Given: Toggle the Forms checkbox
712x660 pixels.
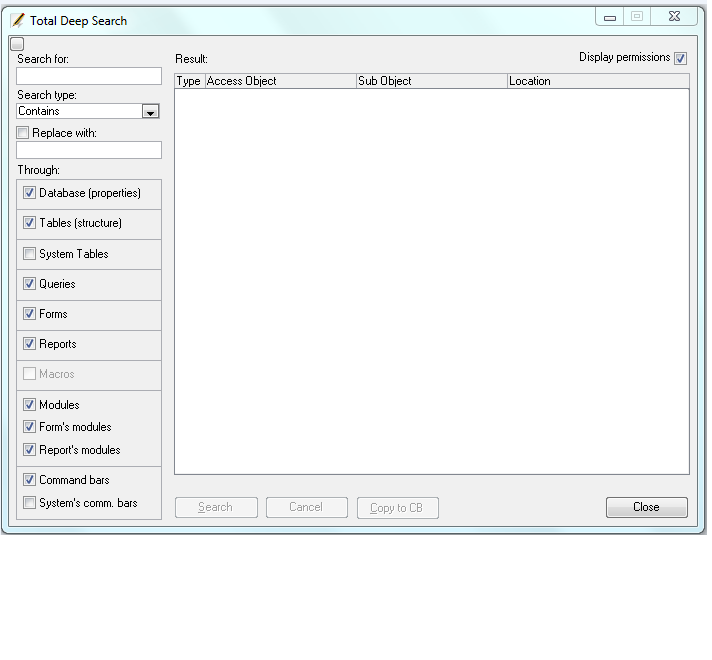Looking at the screenshot, I should pos(30,313).
